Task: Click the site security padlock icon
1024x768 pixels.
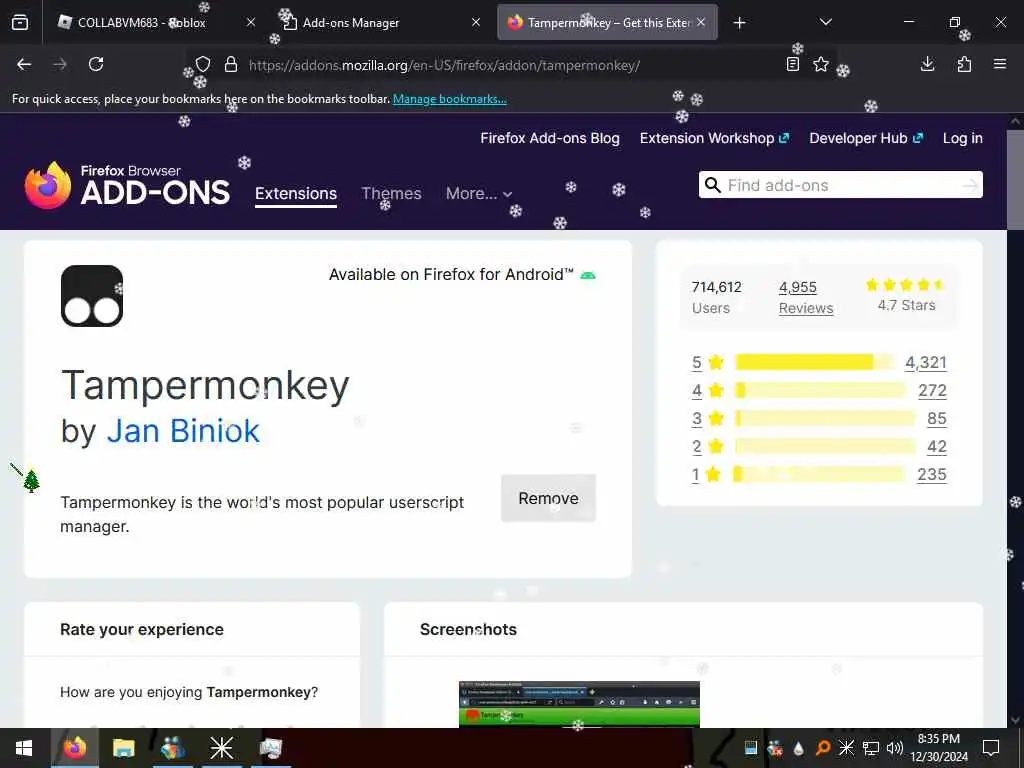Action: pos(231,64)
